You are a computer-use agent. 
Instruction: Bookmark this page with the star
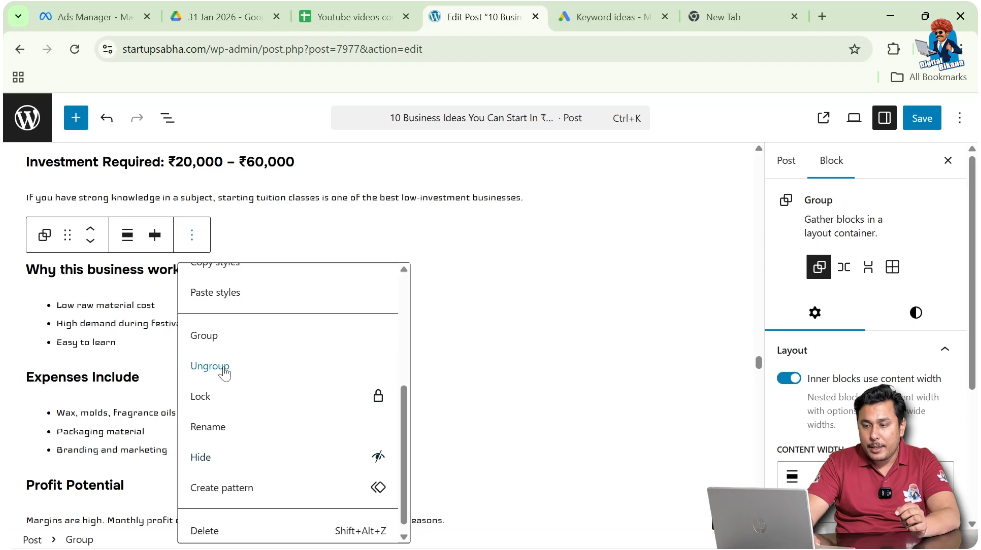click(854, 49)
